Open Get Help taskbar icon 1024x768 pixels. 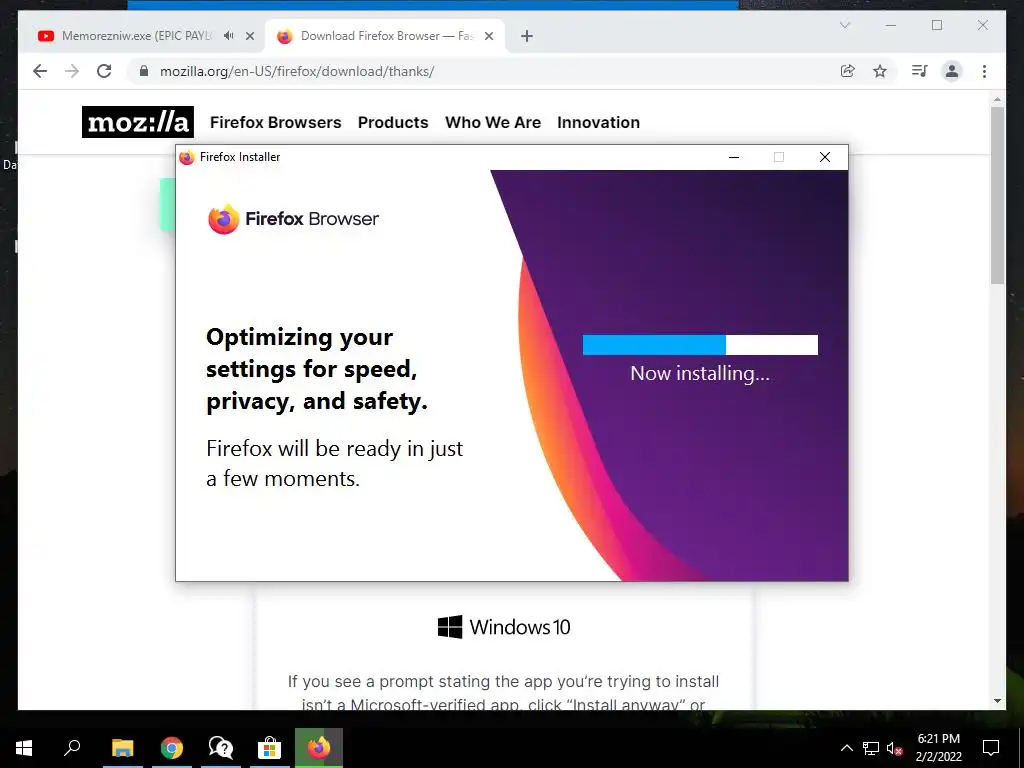221,748
